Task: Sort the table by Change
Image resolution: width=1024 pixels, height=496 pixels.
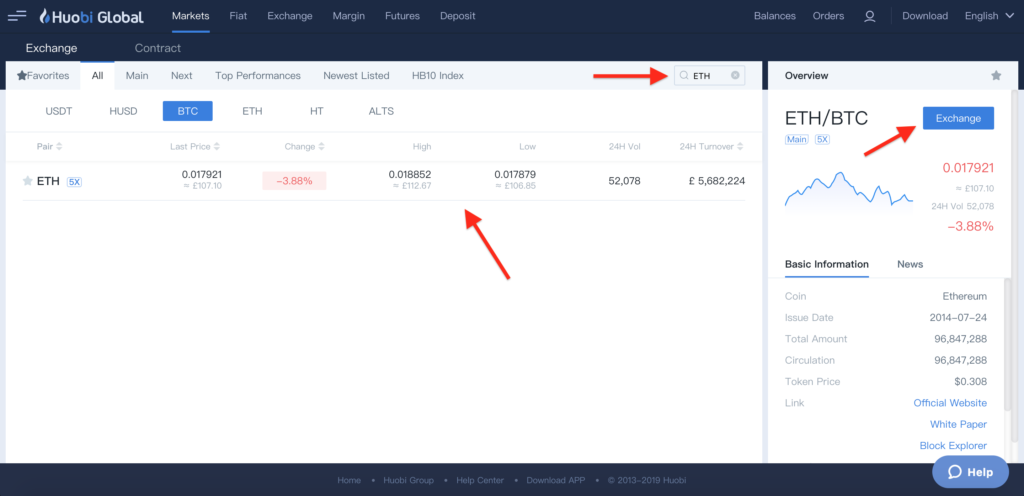Action: [x=304, y=147]
